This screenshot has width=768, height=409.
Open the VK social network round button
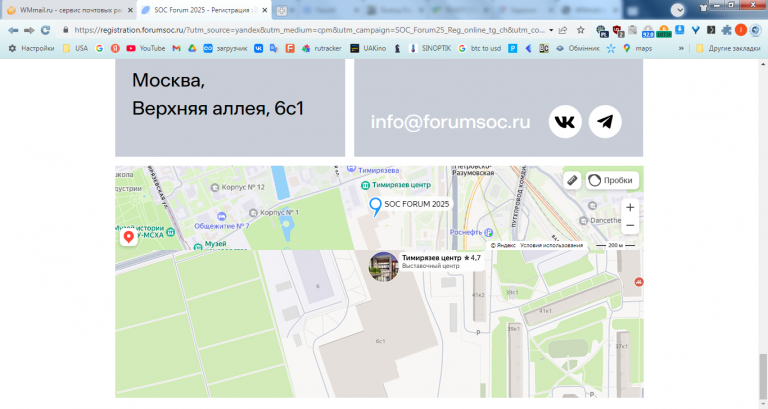565,122
